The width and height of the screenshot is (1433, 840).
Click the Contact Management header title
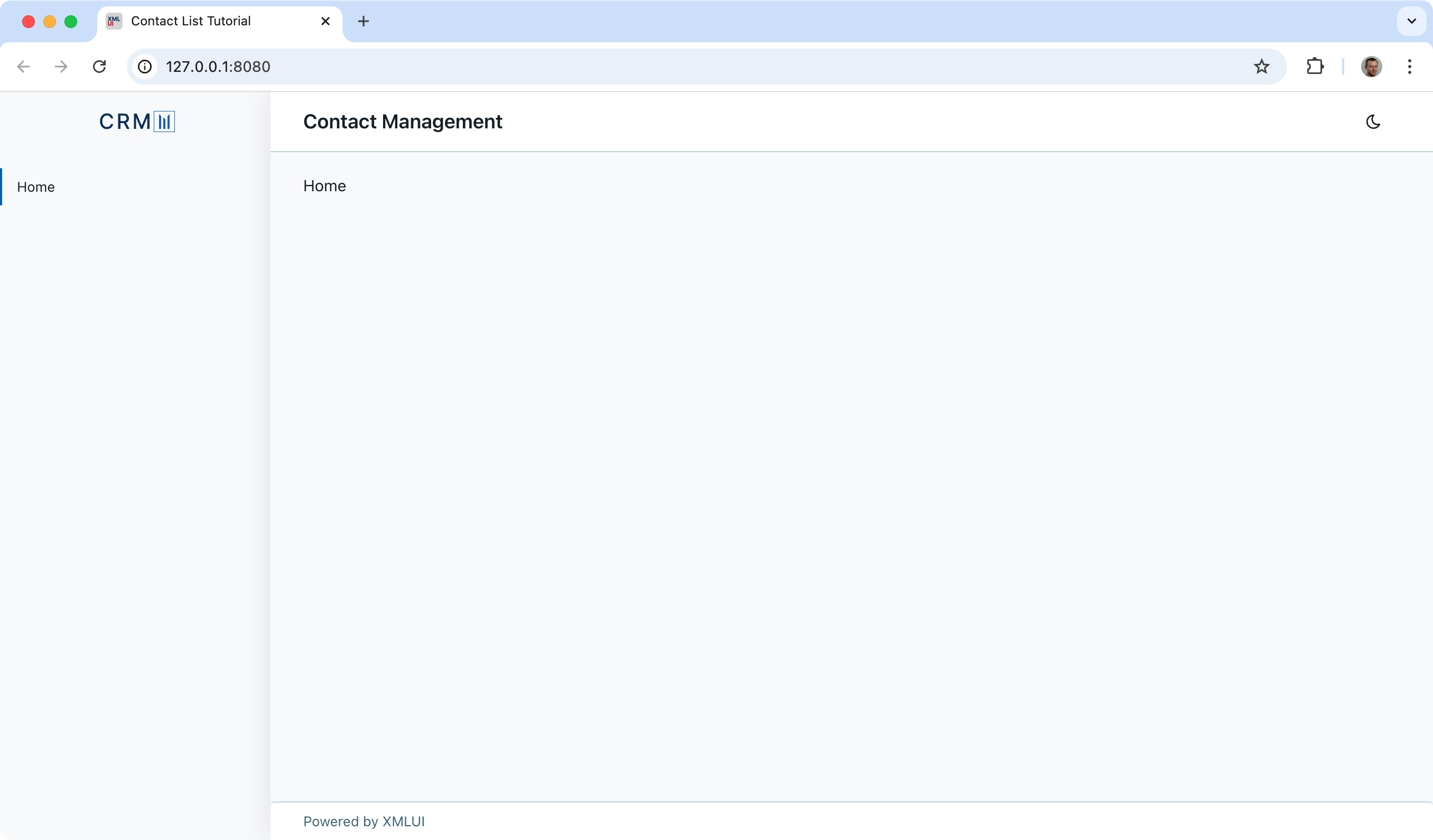point(403,121)
